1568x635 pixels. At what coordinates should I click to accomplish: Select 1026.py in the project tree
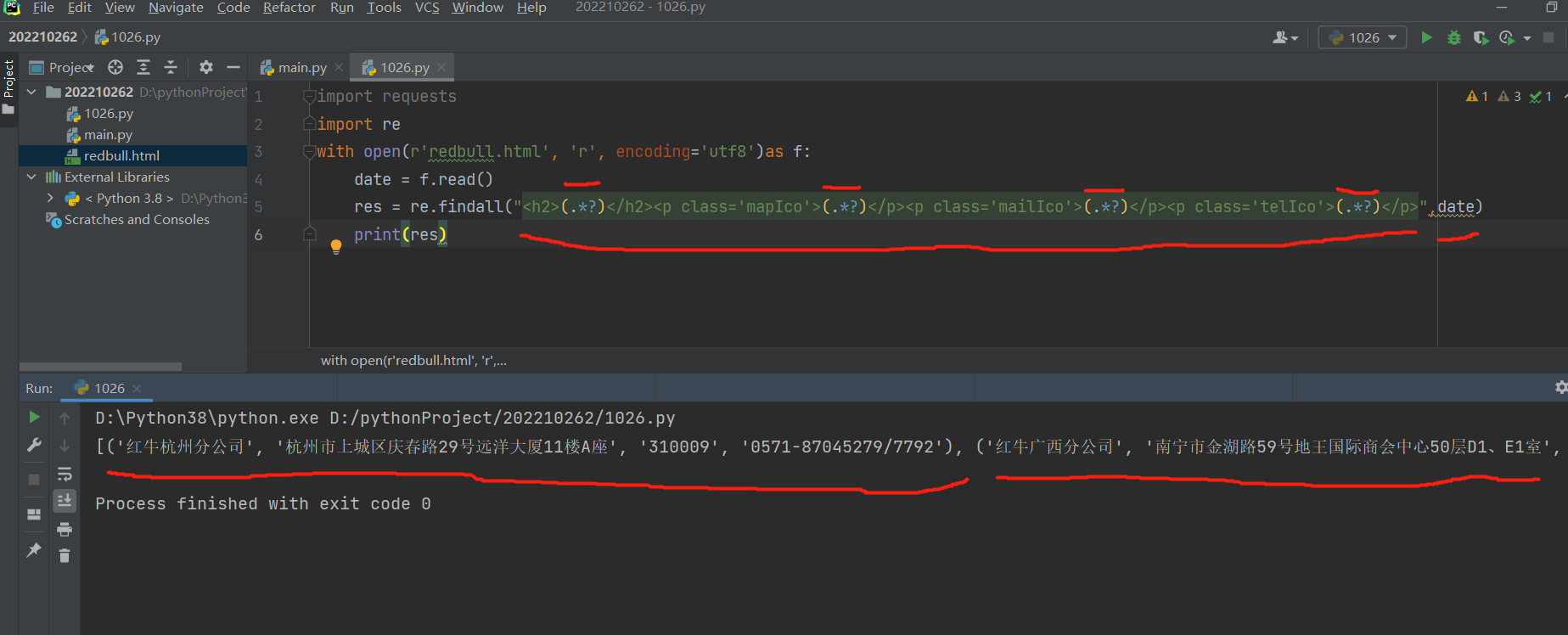click(109, 113)
